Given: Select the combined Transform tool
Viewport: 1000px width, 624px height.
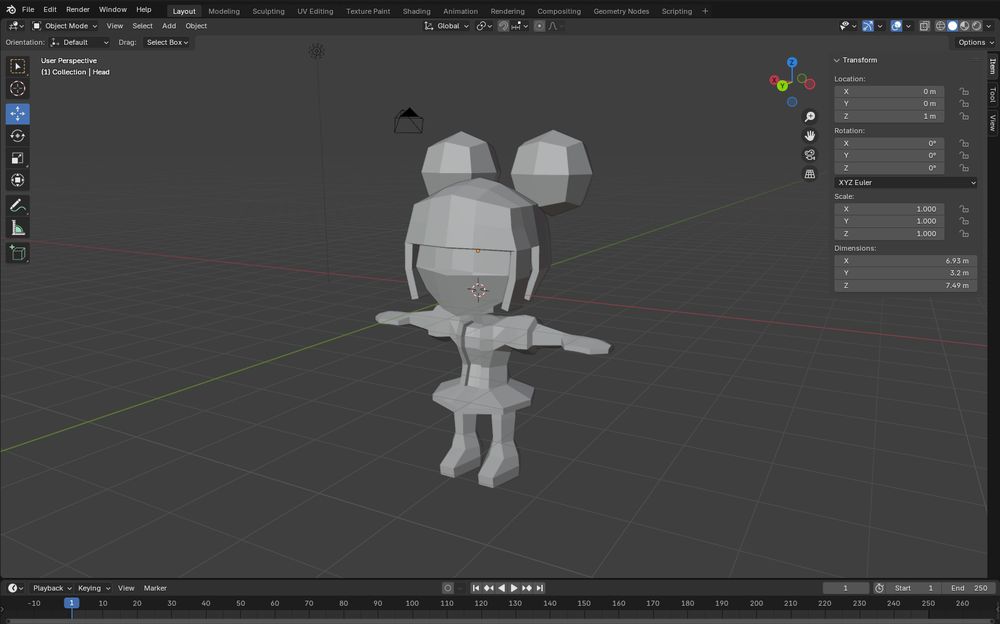Looking at the screenshot, I should click(x=17, y=180).
